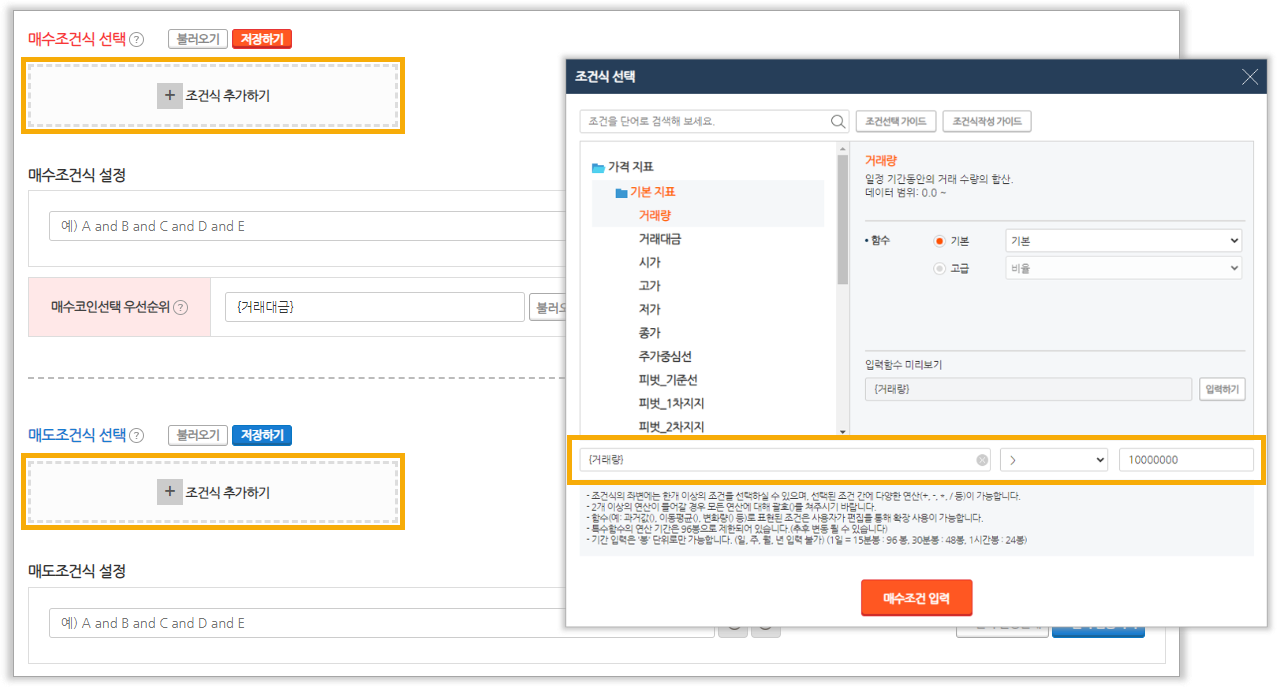Screen dimensions: 1277x687
Task: Select the 고급 function radio button
Action: [x=939, y=268]
